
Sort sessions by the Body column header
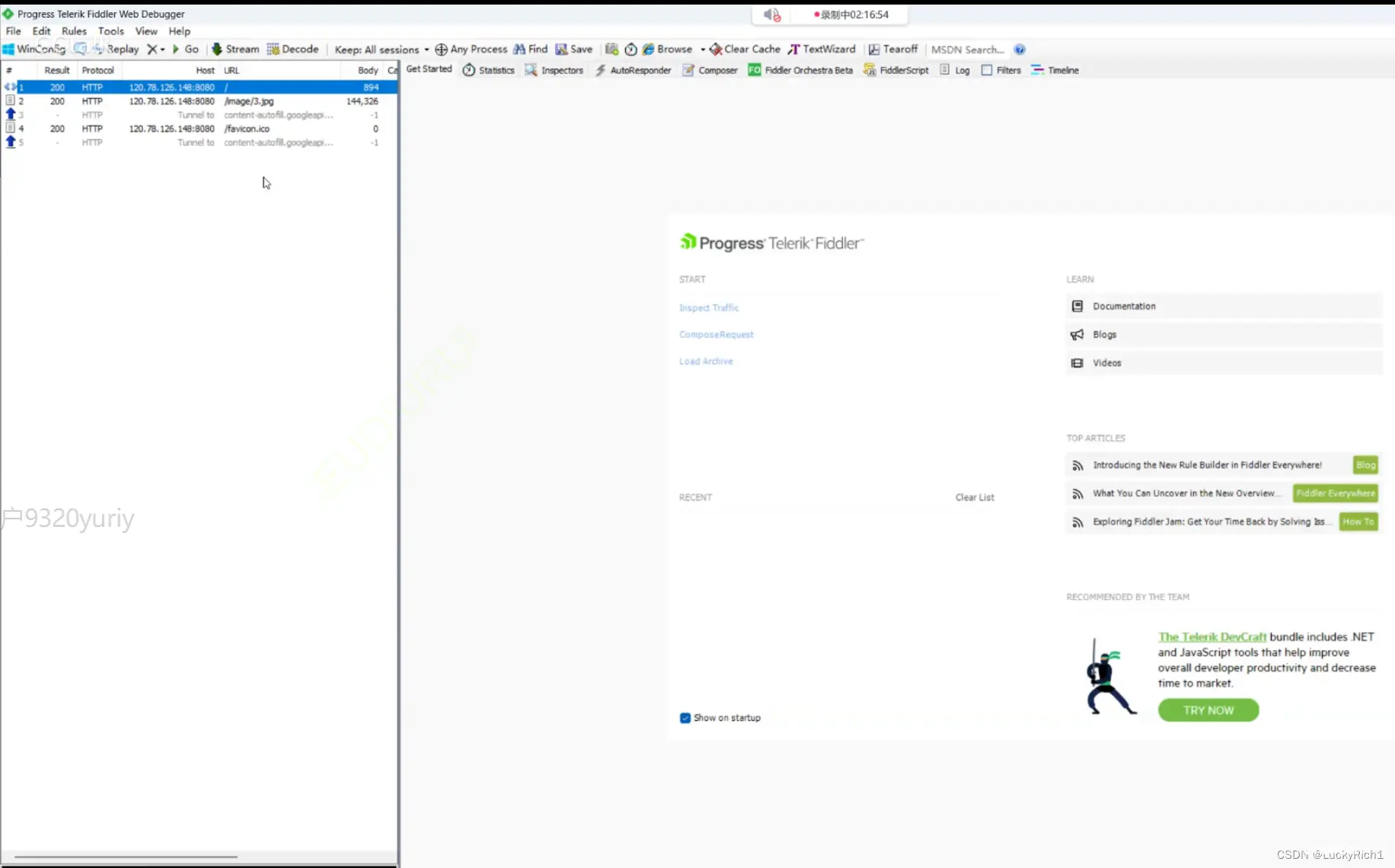[361, 70]
